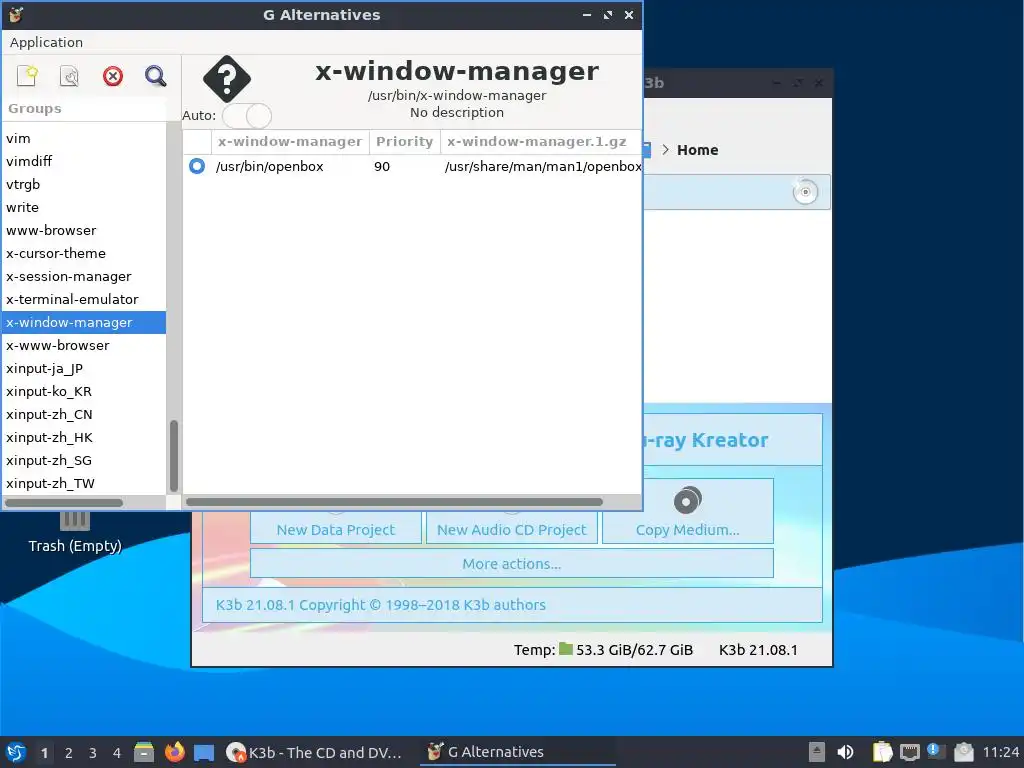Click New Data Project in K3b window
Screen dimensions: 1024x768
(x=336, y=530)
